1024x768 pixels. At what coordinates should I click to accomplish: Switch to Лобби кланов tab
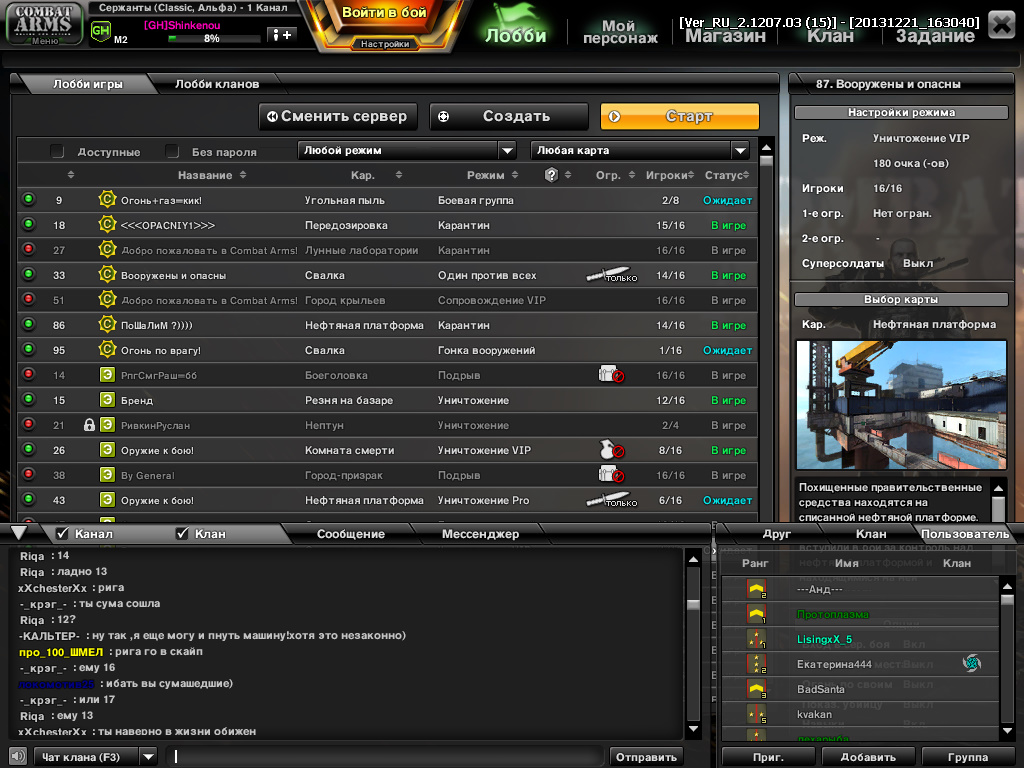217,84
